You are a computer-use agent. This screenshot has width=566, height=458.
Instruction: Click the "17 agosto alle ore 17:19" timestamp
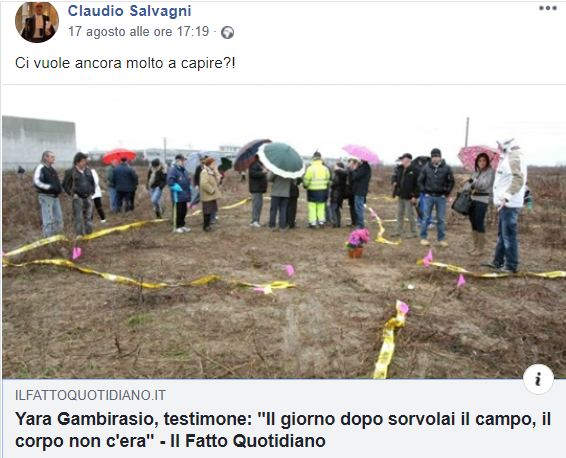point(139,32)
